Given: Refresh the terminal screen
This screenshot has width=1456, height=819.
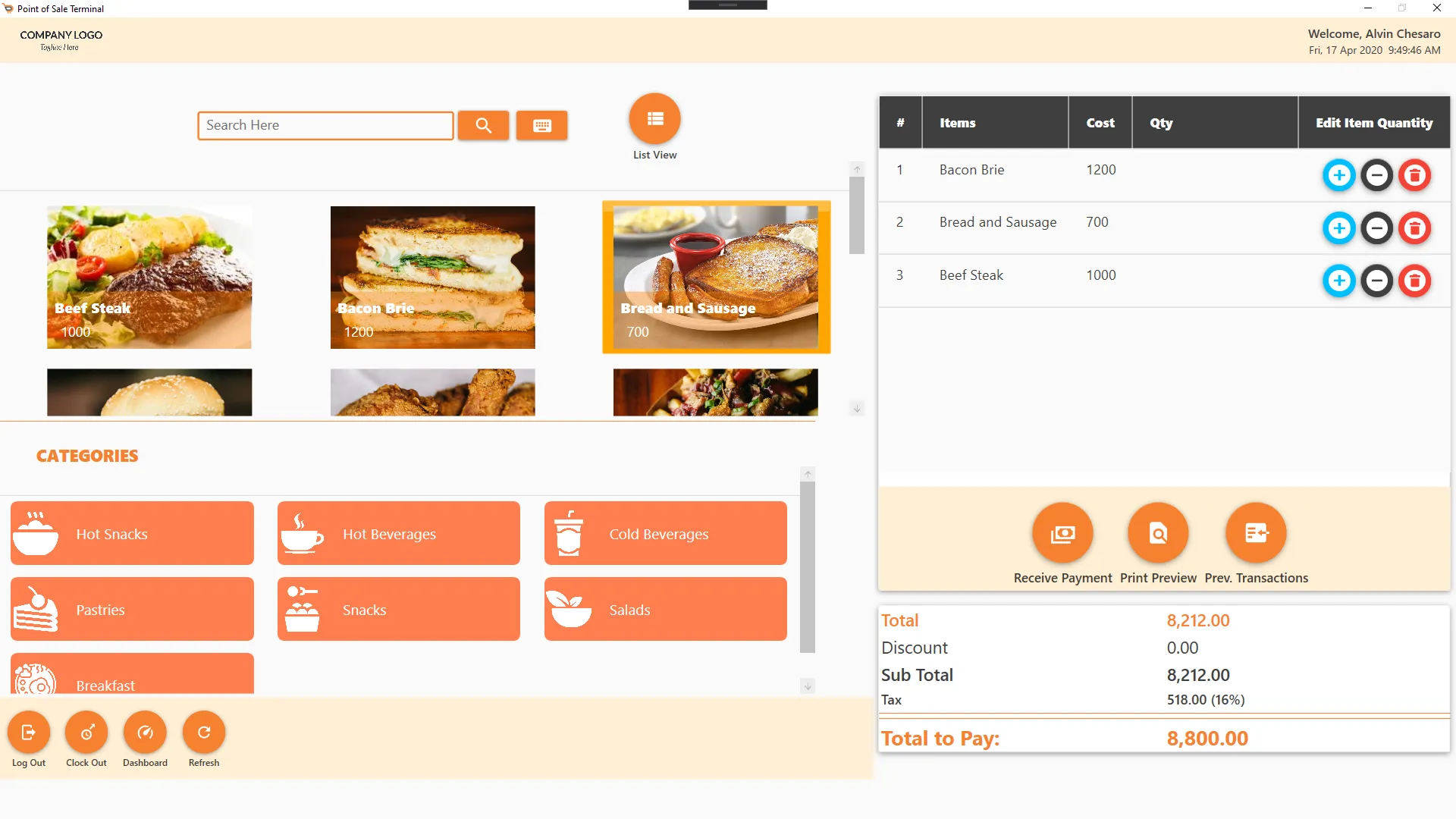Looking at the screenshot, I should click(204, 733).
